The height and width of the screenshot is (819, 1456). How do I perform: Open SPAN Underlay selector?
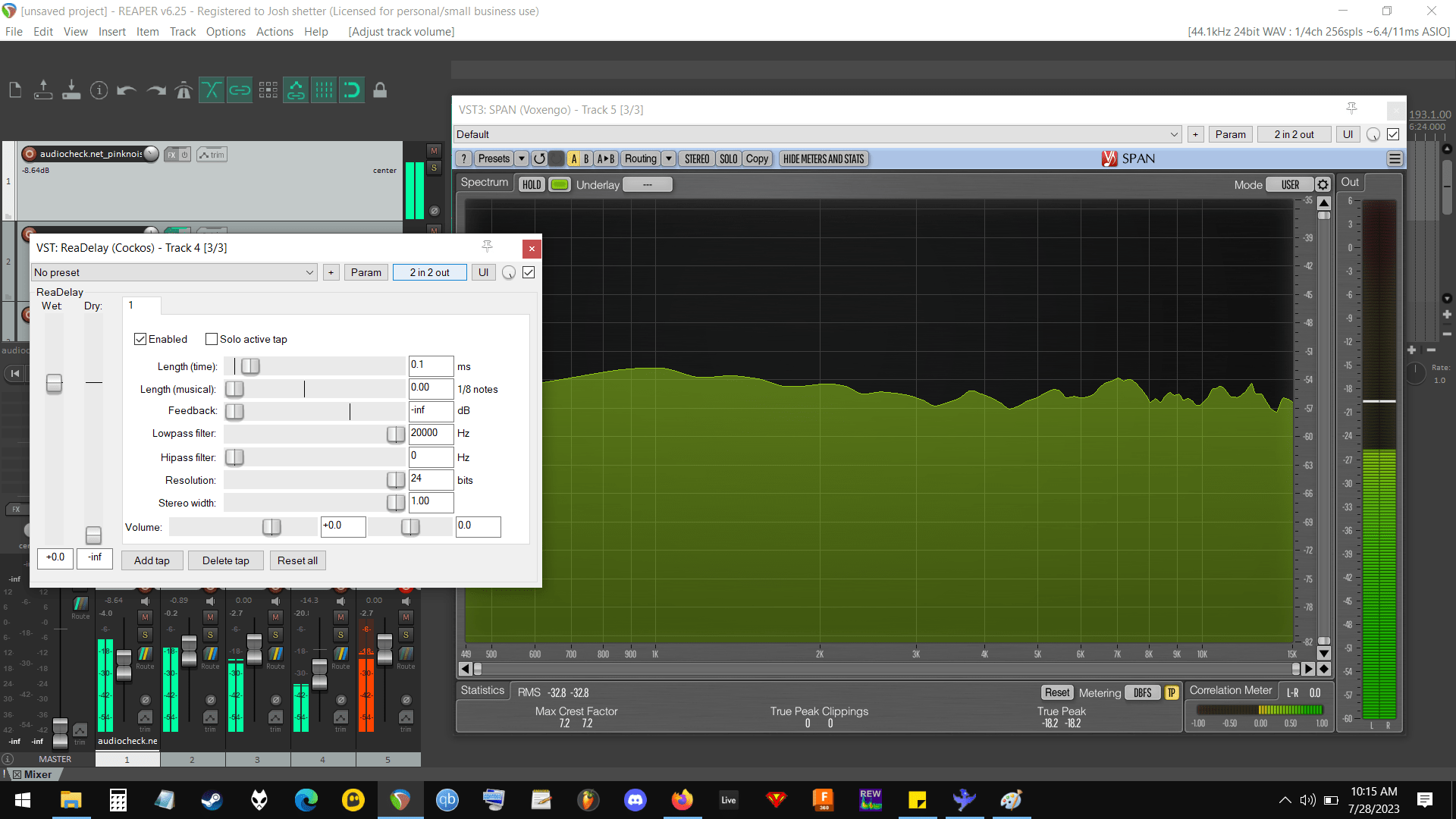click(x=647, y=185)
